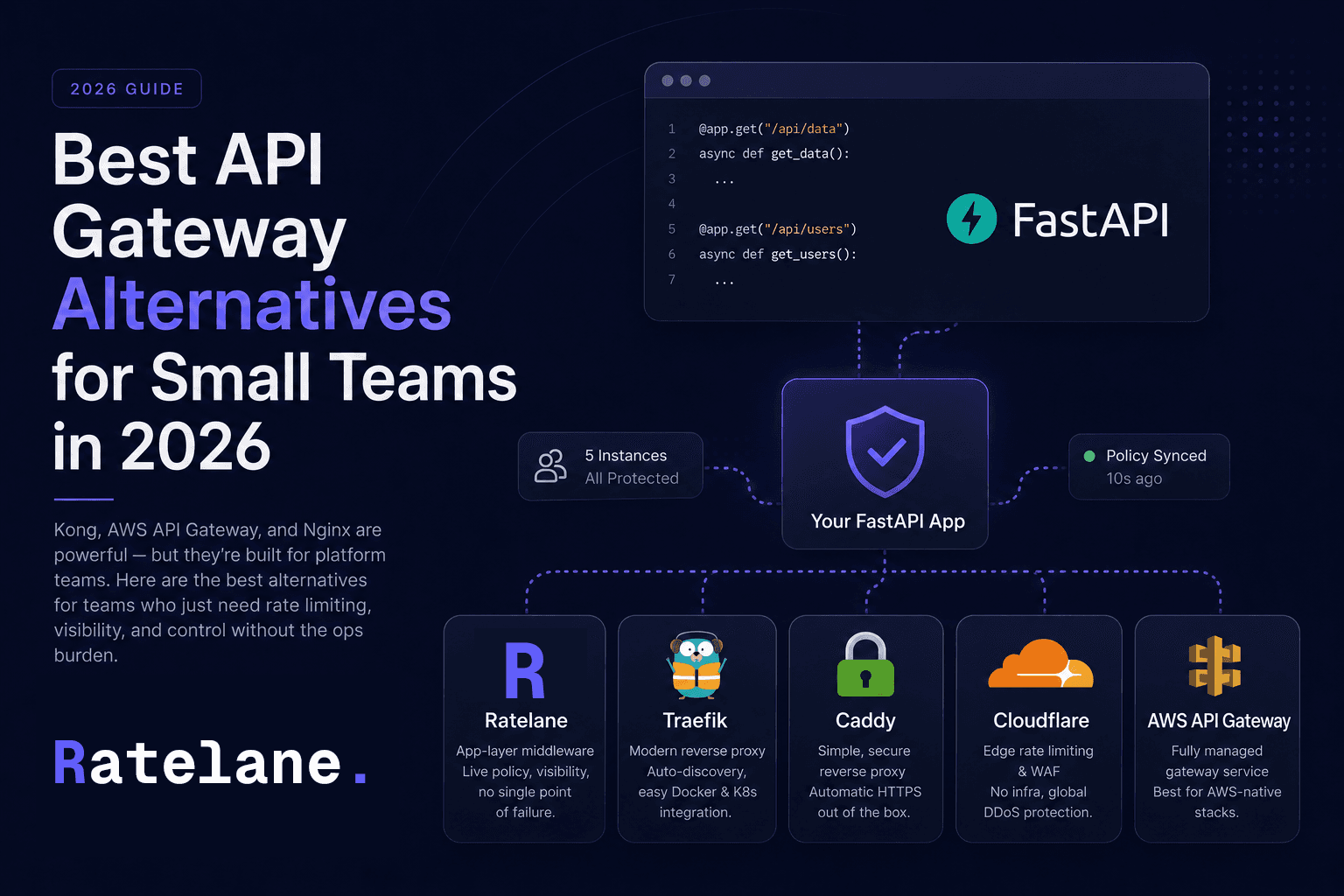Click the Policy Synced label
Image resolution: width=1344 pixels, height=896 pixels.
pyautogui.click(x=1156, y=456)
